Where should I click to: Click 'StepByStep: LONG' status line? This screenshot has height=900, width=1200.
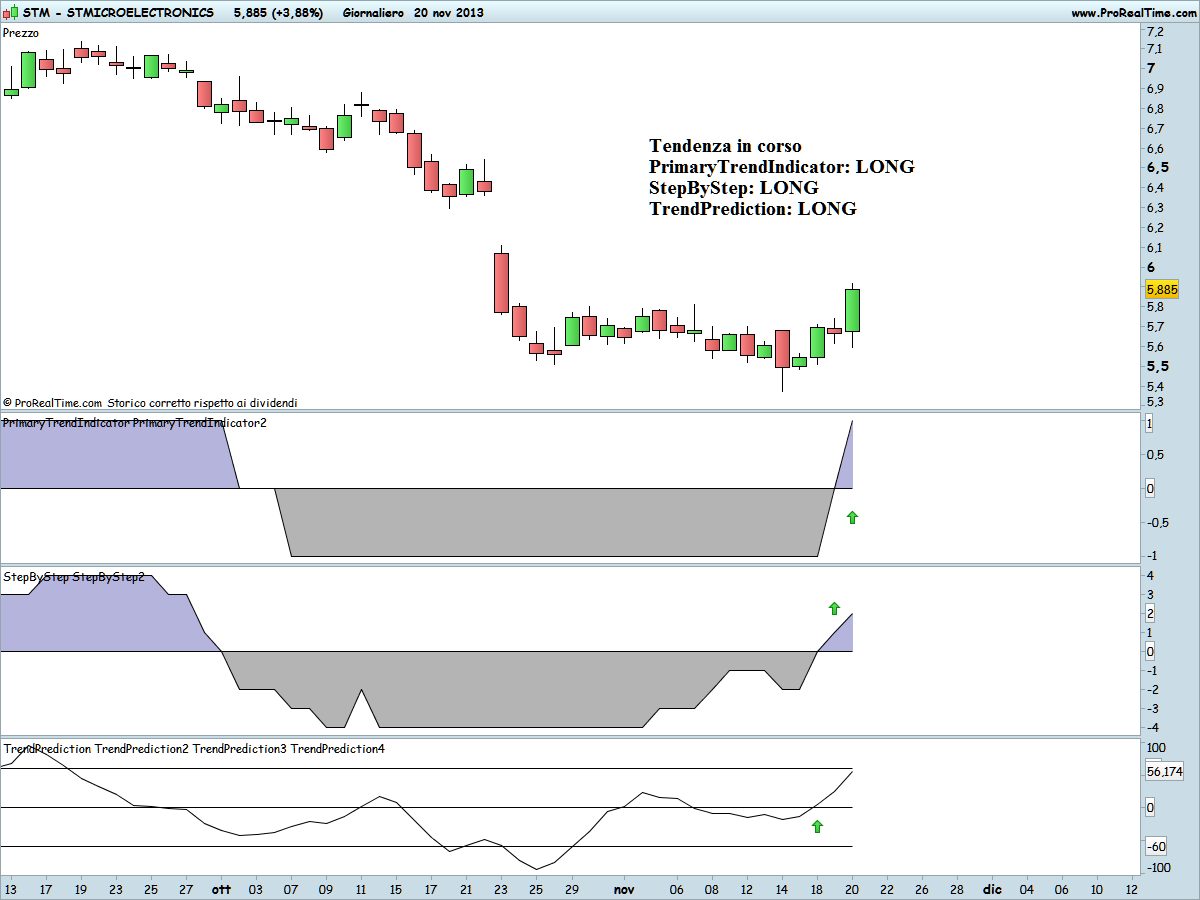[733, 188]
